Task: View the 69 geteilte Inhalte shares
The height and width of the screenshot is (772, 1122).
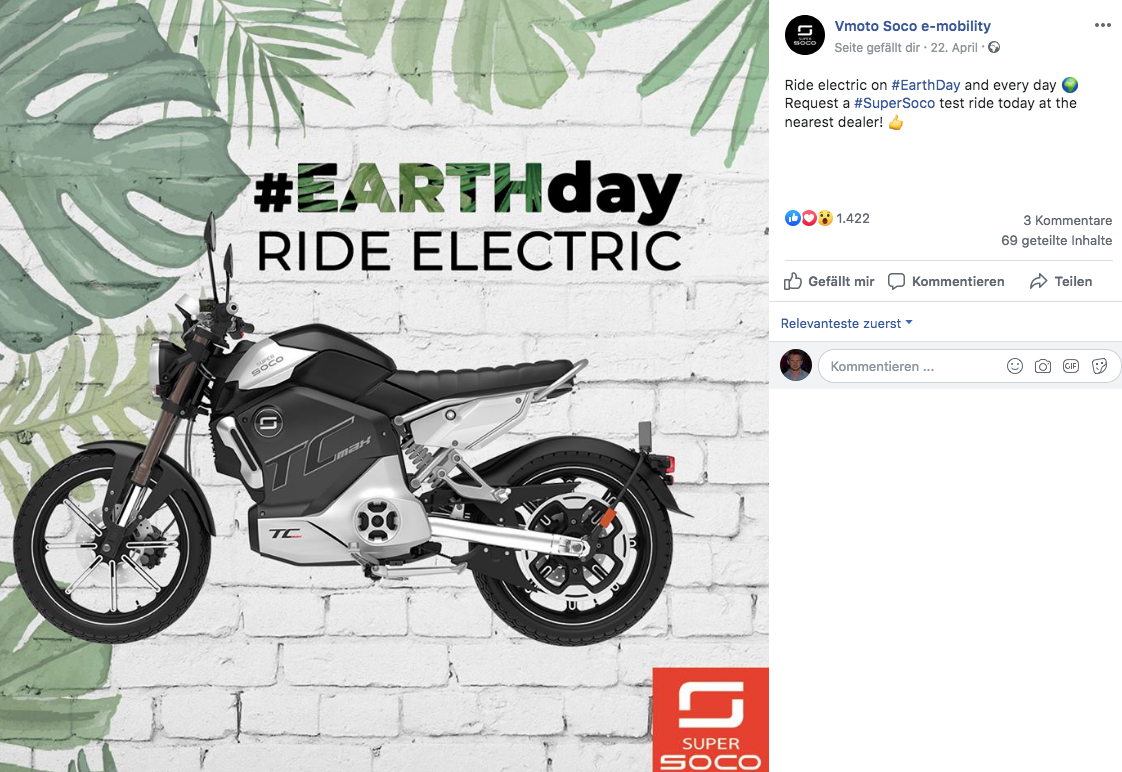Action: pyautogui.click(x=1057, y=240)
